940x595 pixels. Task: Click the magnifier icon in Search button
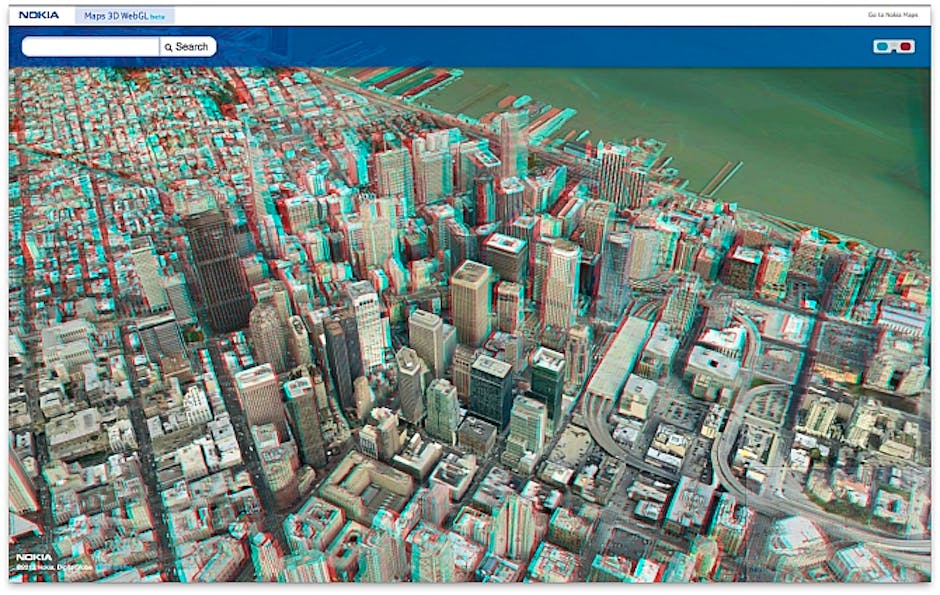(168, 47)
